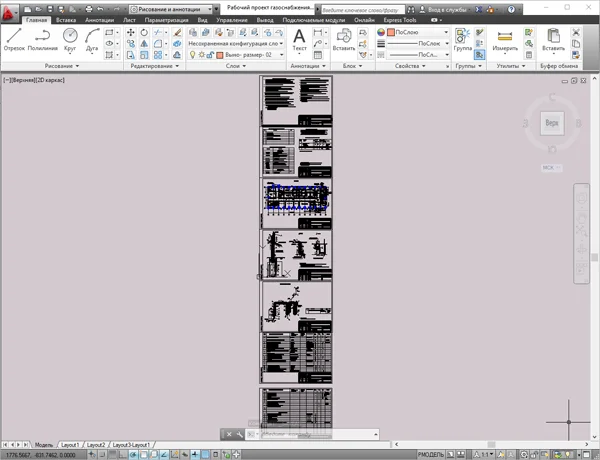The image size is (600, 460).
Task: Click the МСК coordinate system button
Action: [551, 168]
